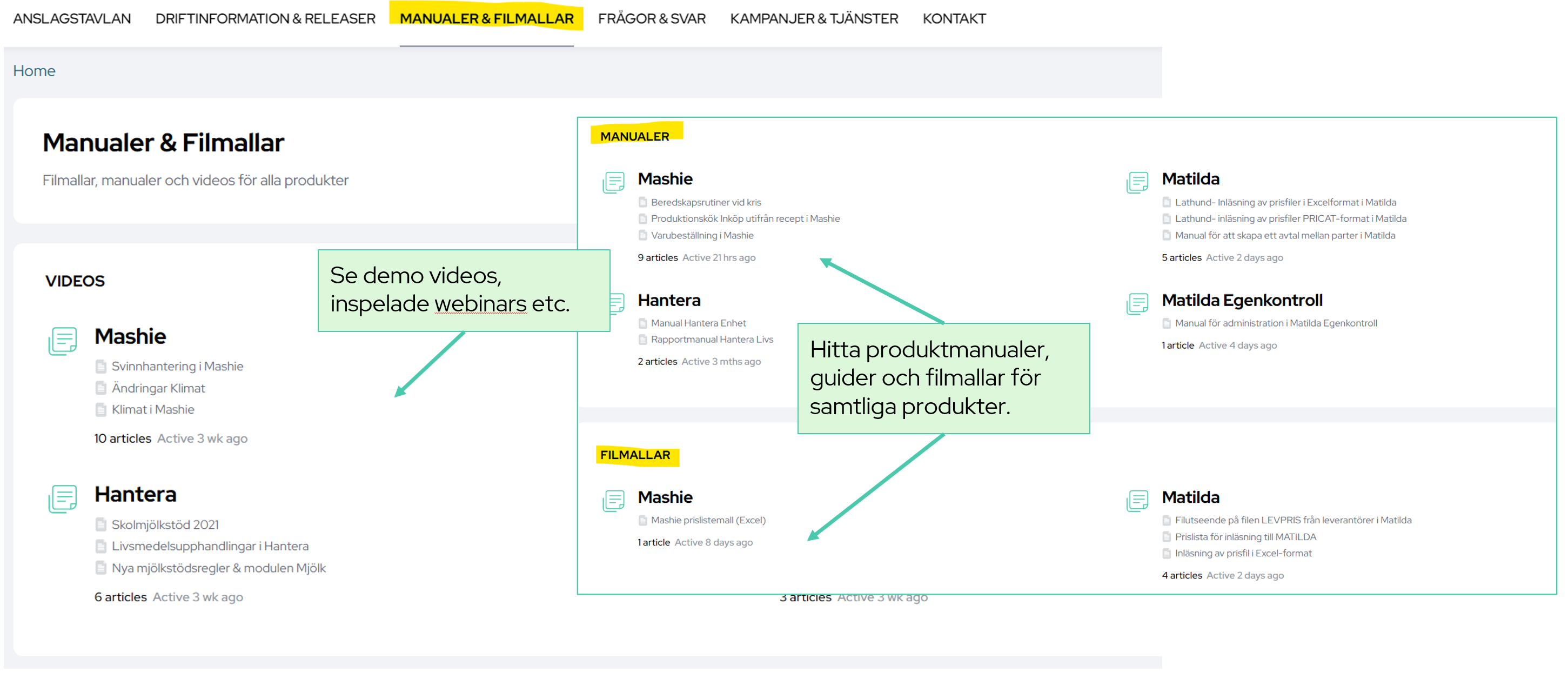Image resolution: width=1568 pixels, height=698 pixels.
Task: Open Lathund Excelformat i Matilda article
Action: pos(1285,202)
